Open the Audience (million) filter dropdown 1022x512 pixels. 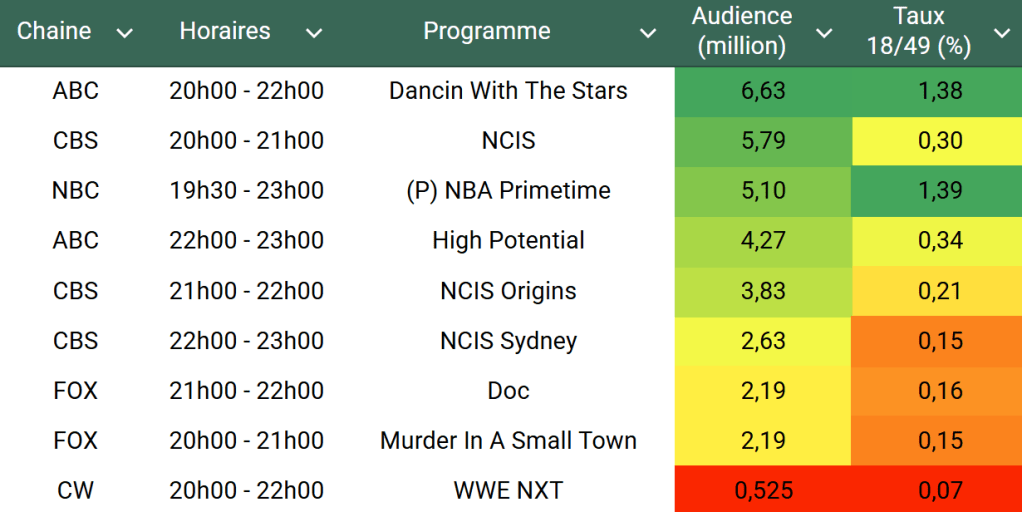tap(824, 34)
